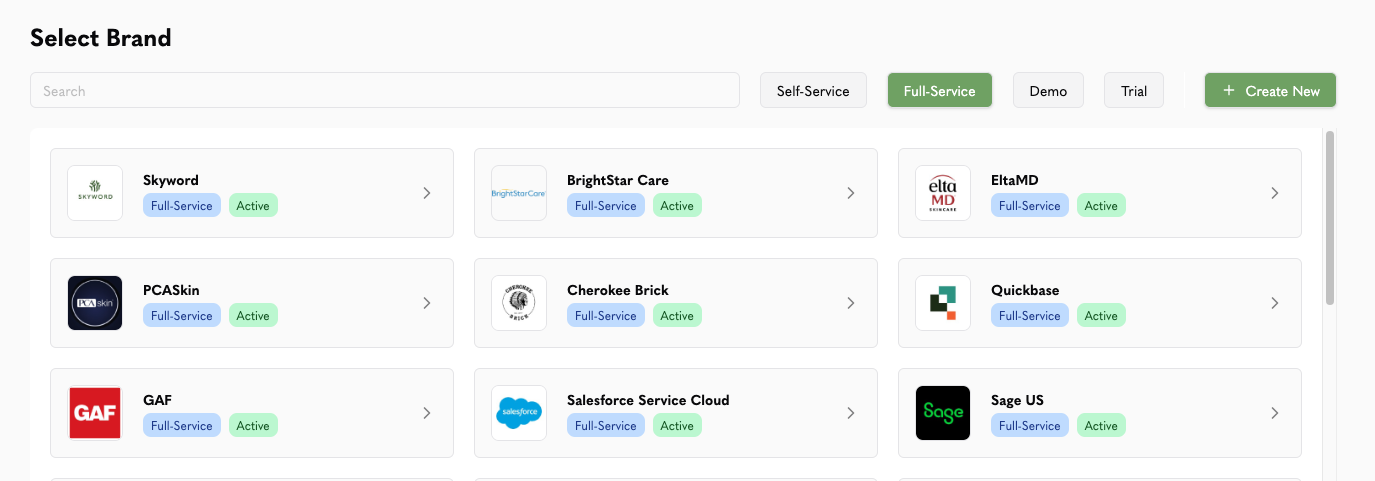
Task: Click the BrightStar Care logo thumbnail
Action: (519, 193)
